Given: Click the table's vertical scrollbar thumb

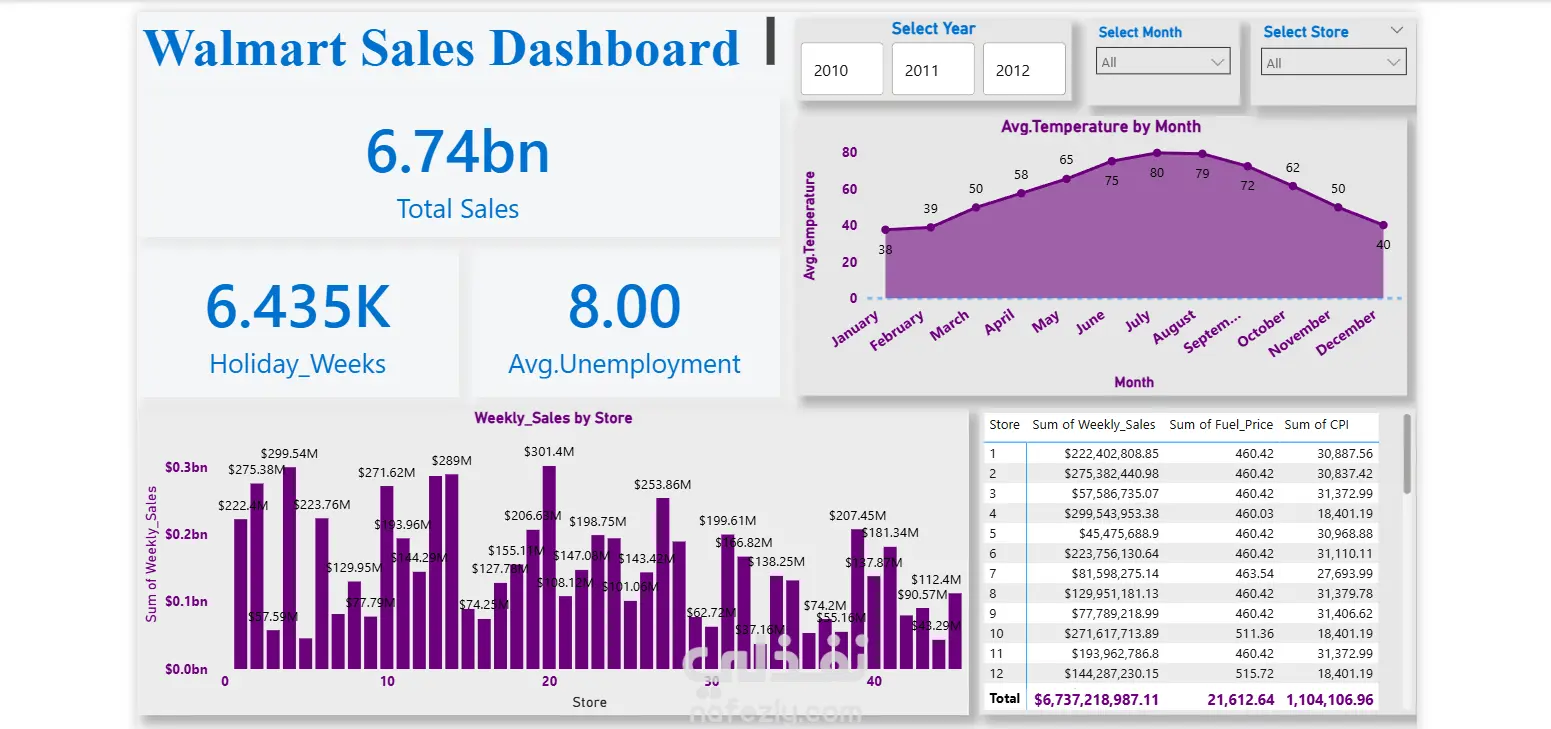Looking at the screenshot, I should tap(1407, 455).
